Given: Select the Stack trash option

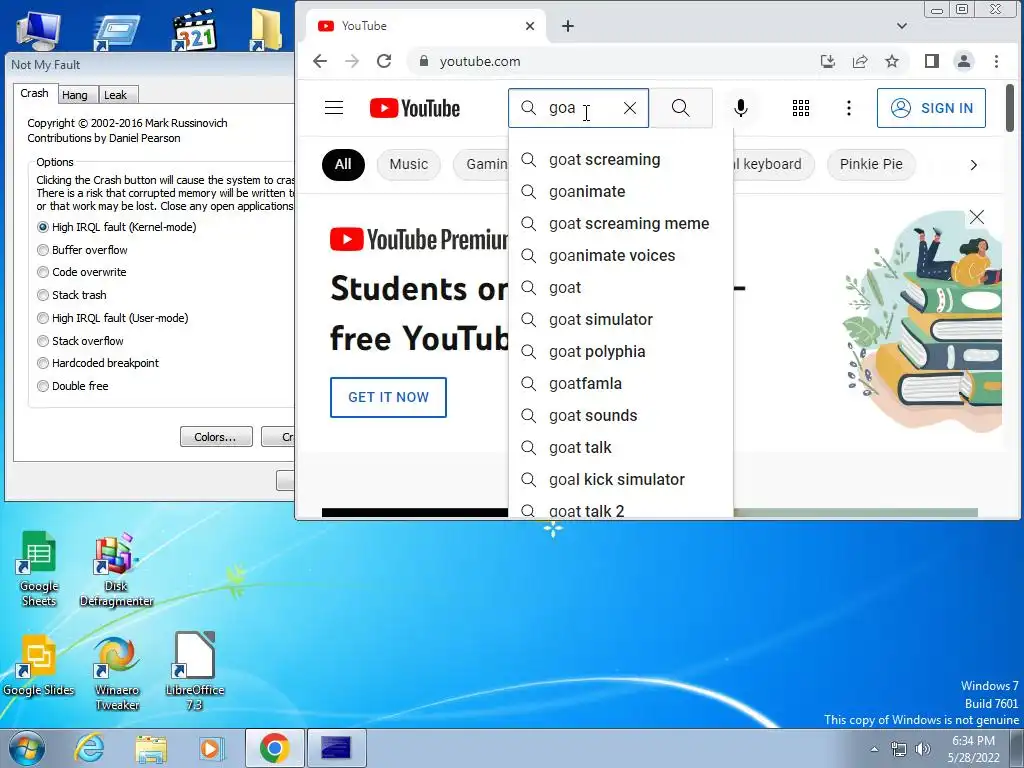Looking at the screenshot, I should [72, 295].
